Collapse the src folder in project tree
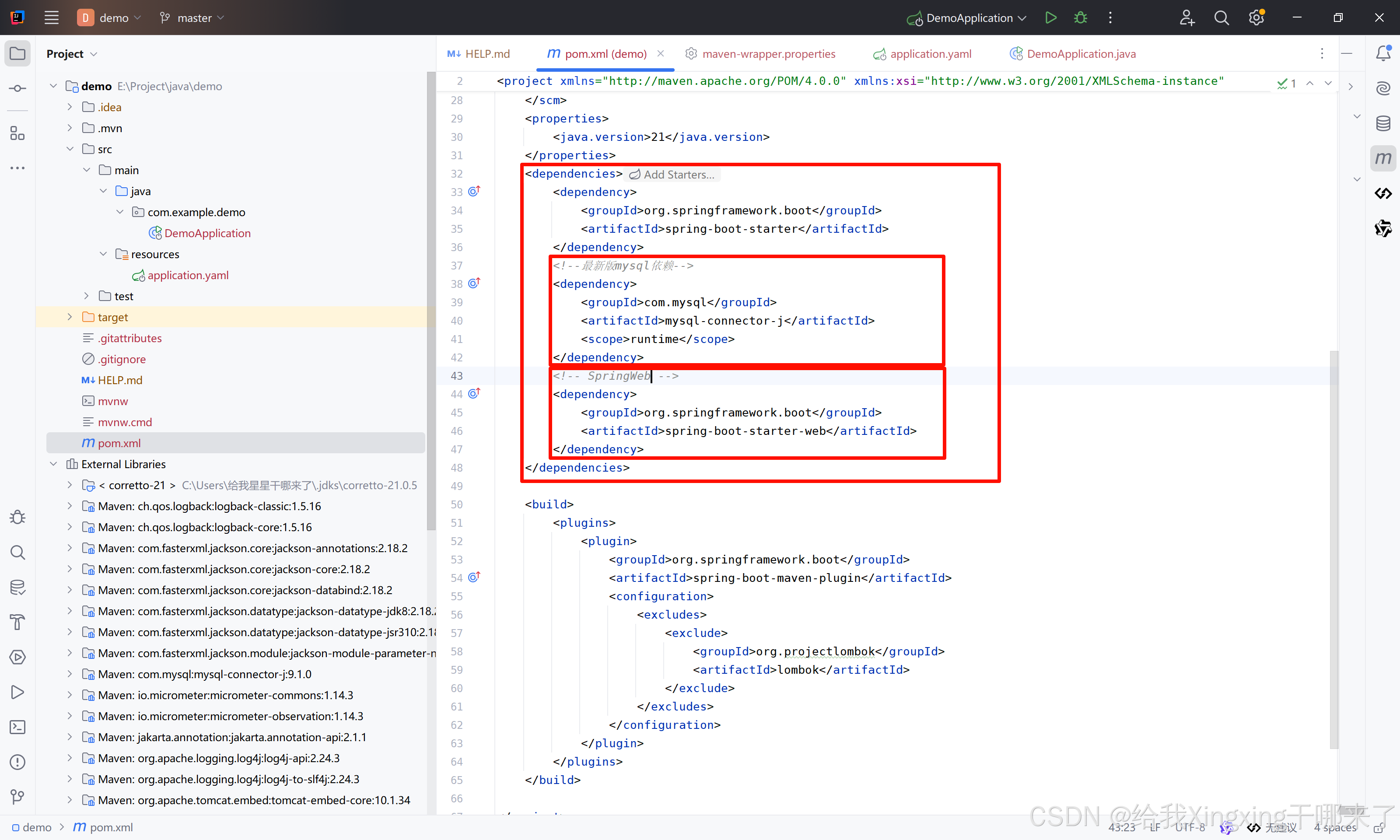1400x840 pixels. point(70,149)
